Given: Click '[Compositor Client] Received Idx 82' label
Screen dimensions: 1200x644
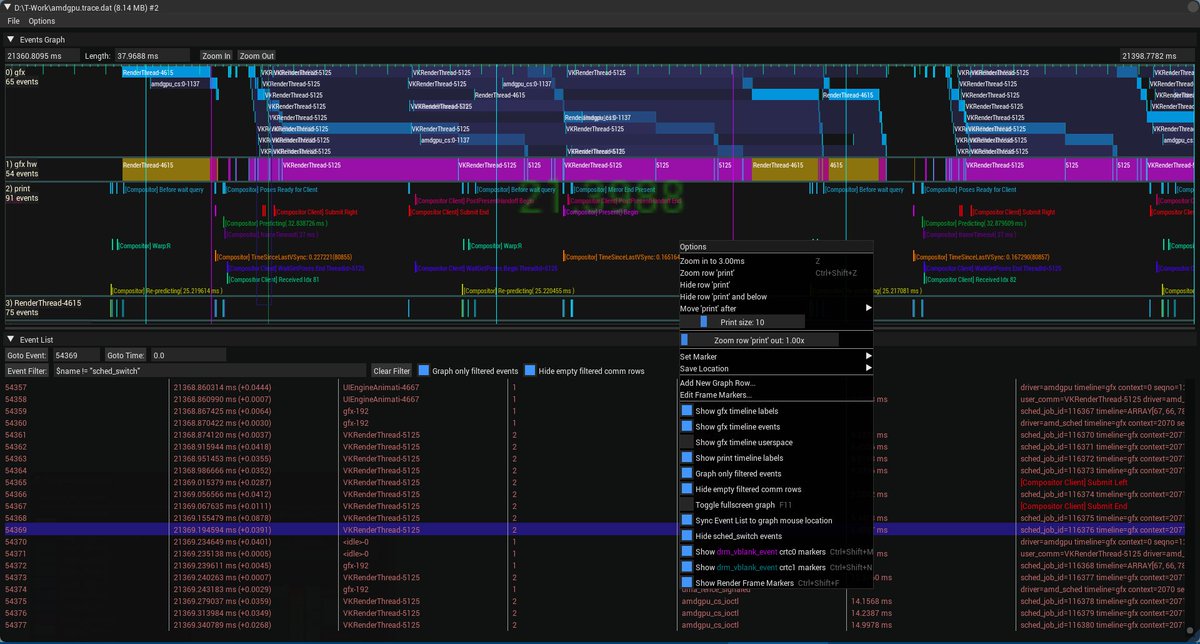Looking at the screenshot, I should [x=971, y=279].
